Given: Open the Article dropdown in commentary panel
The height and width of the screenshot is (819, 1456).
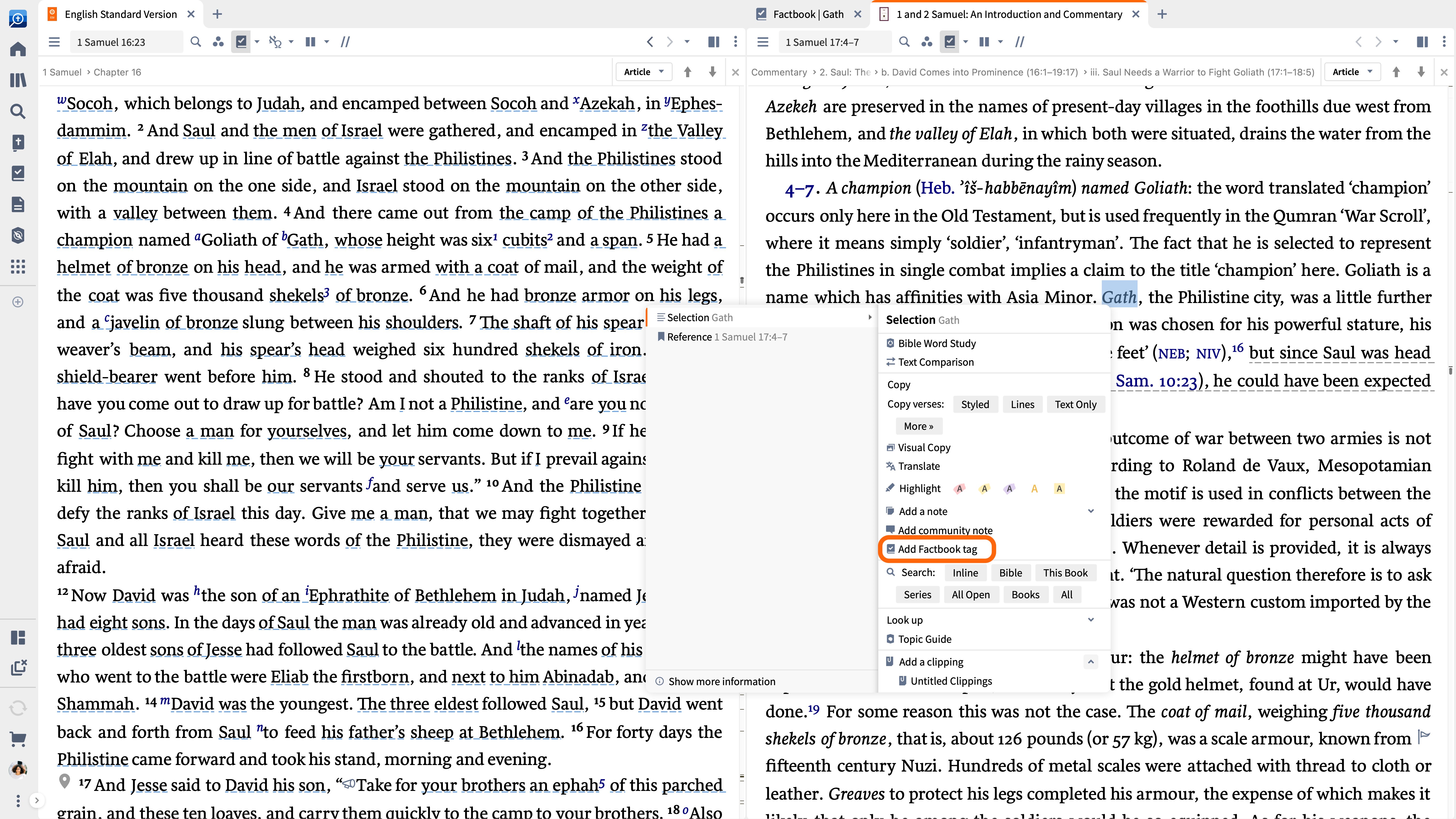Looking at the screenshot, I should (x=1353, y=72).
